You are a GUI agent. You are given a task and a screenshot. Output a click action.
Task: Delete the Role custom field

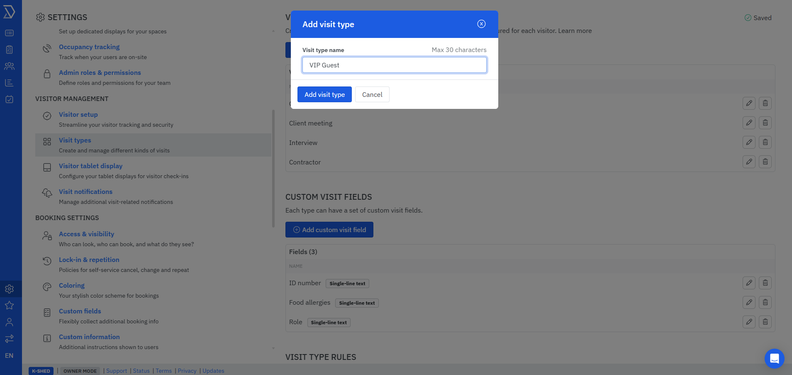[x=765, y=321]
